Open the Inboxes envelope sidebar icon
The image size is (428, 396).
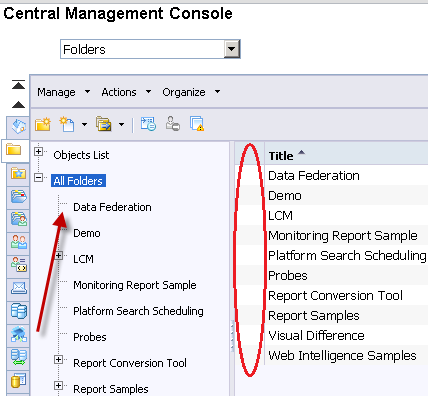tap(18, 288)
